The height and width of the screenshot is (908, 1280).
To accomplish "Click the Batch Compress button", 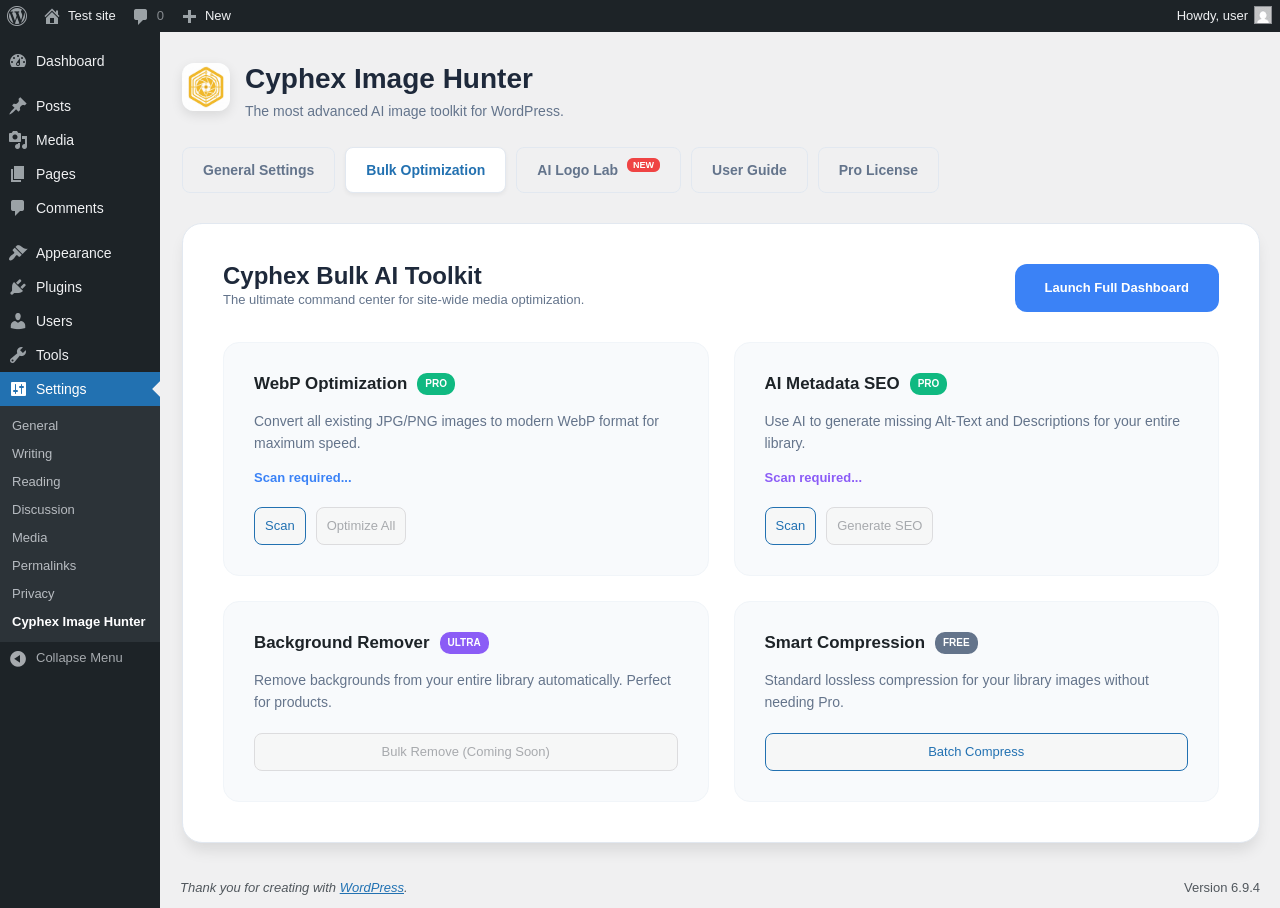I will [976, 752].
